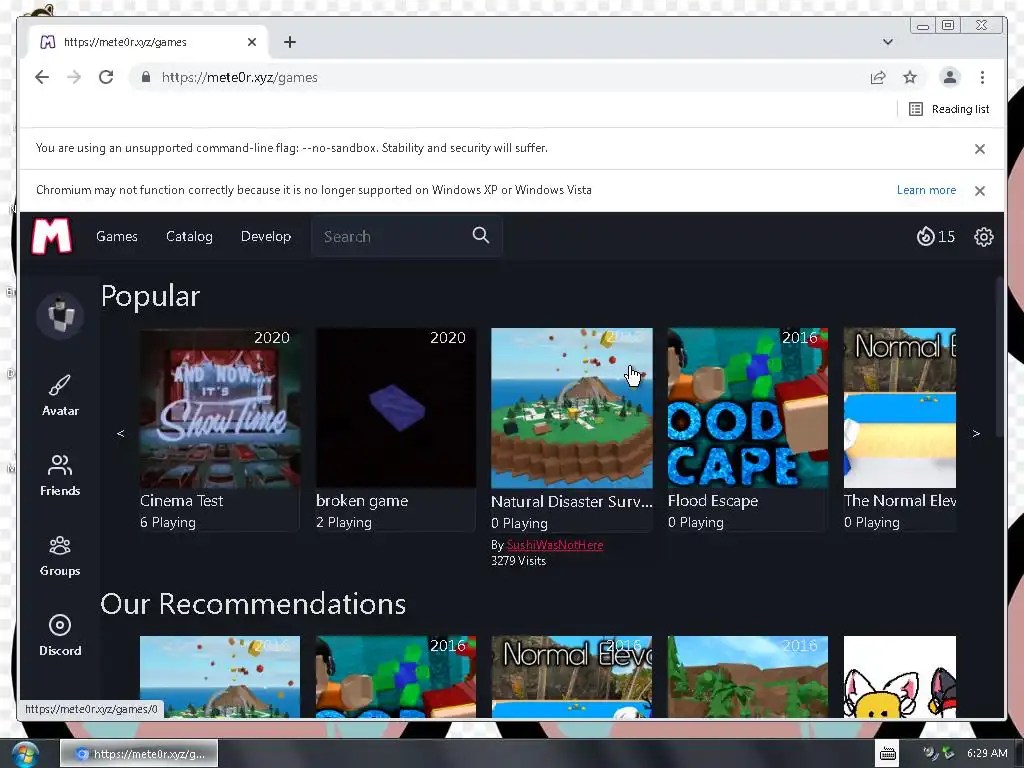Click the taskbar clock showing 6:29 AM
1024x768 pixels.
click(987, 753)
